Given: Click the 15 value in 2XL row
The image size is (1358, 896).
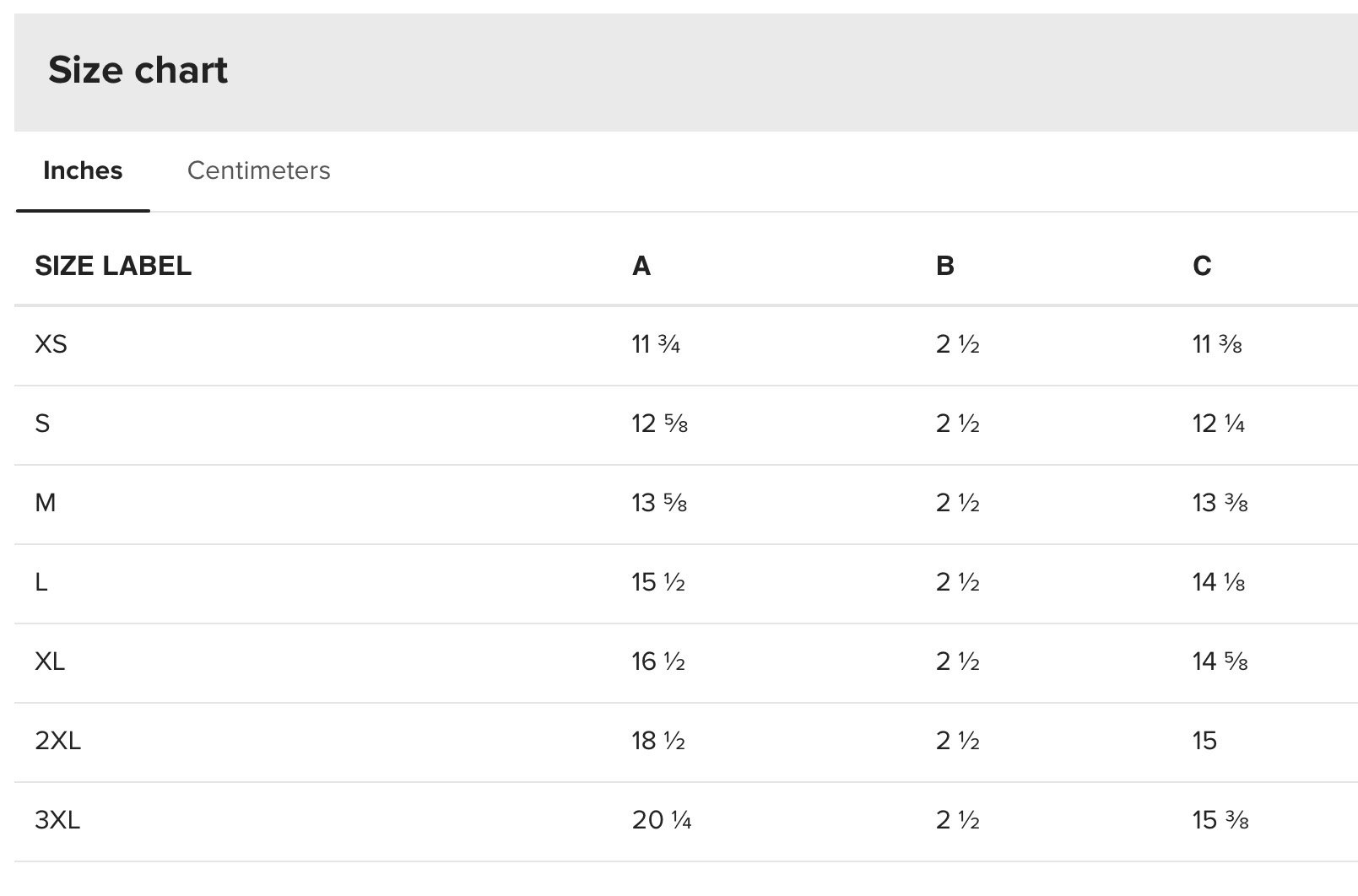Looking at the screenshot, I should coord(1204,741).
